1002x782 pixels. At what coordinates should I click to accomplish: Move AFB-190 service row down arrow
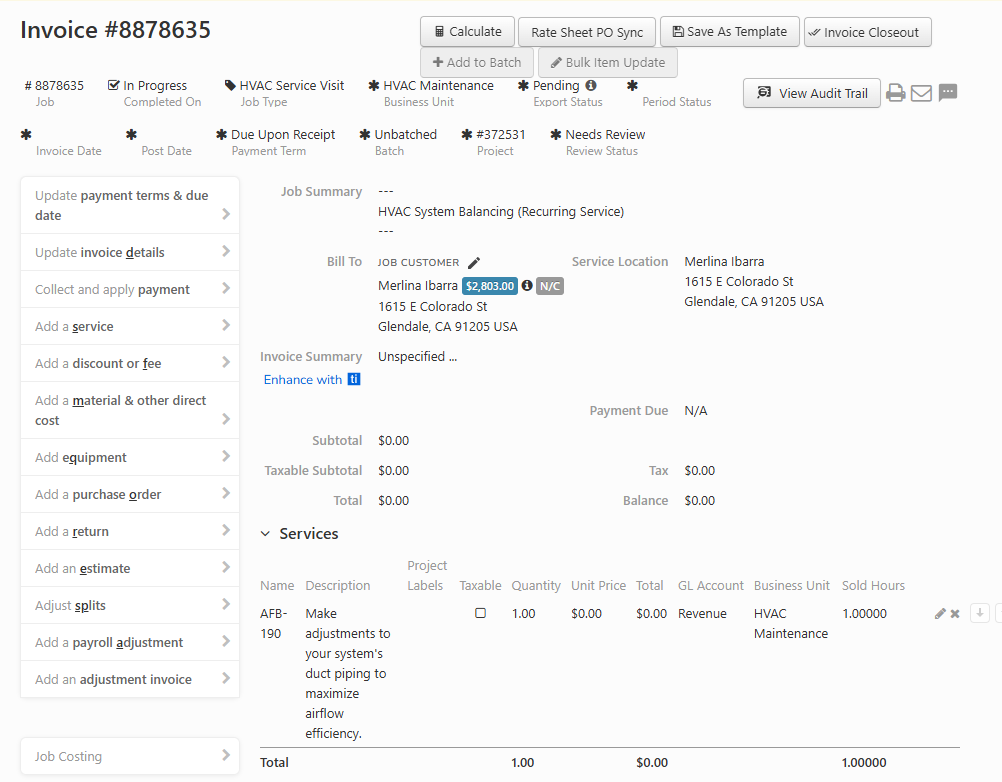[980, 613]
